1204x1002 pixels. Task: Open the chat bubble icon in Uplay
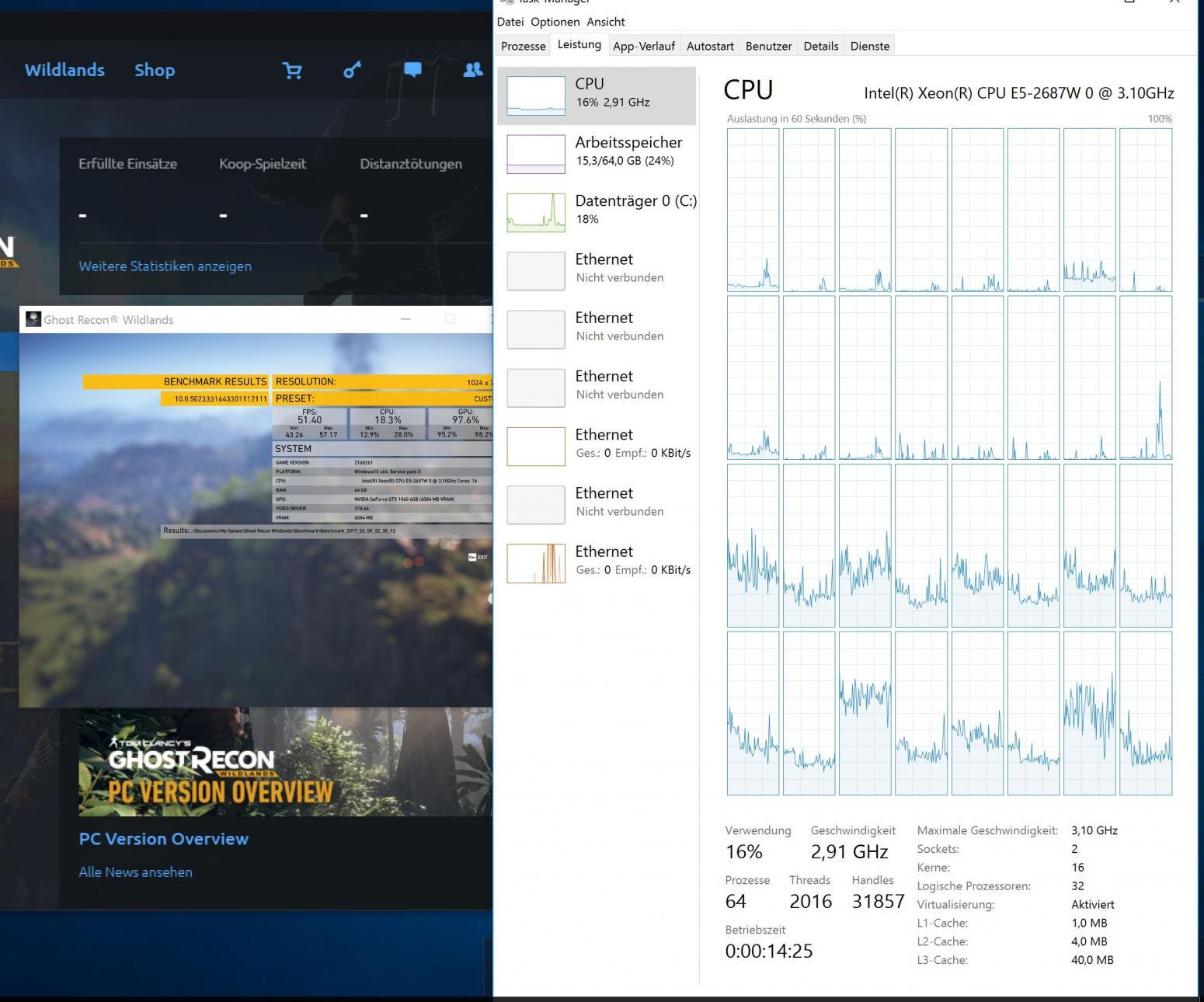pos(412,70)
